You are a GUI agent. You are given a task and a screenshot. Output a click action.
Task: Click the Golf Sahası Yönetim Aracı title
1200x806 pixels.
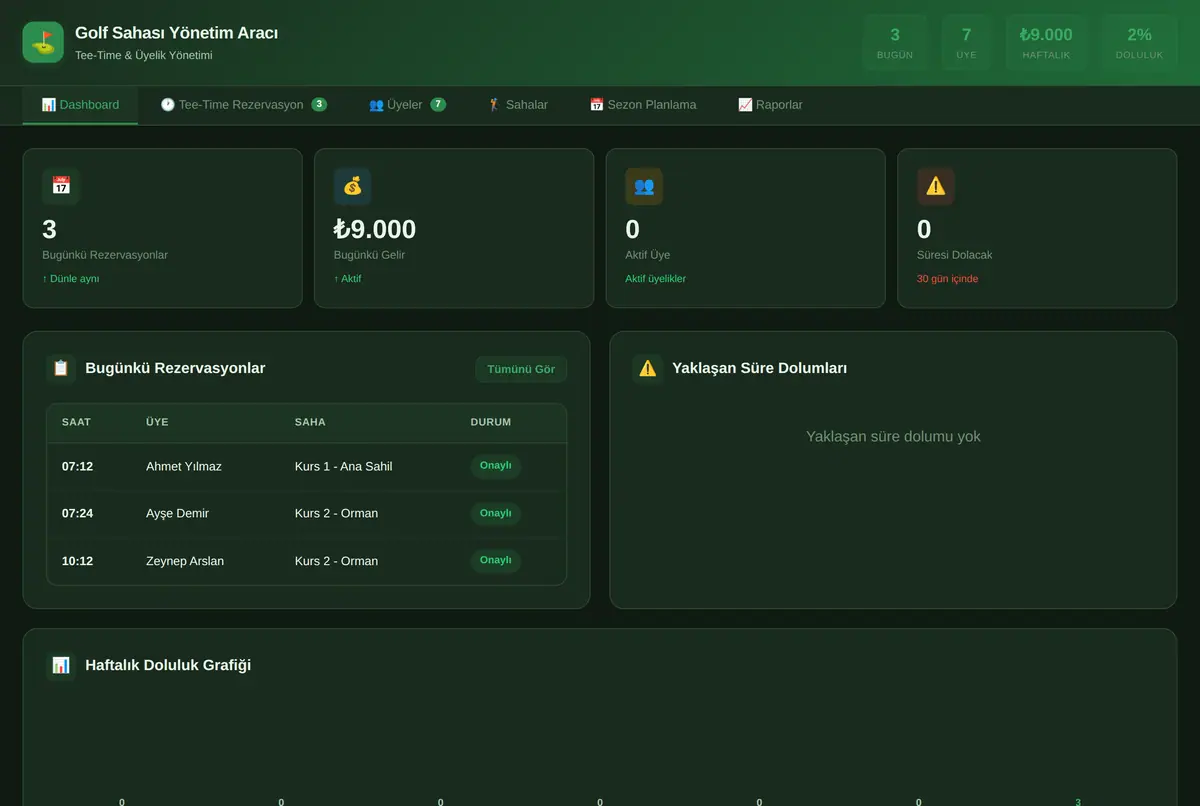tap(176, 33)
